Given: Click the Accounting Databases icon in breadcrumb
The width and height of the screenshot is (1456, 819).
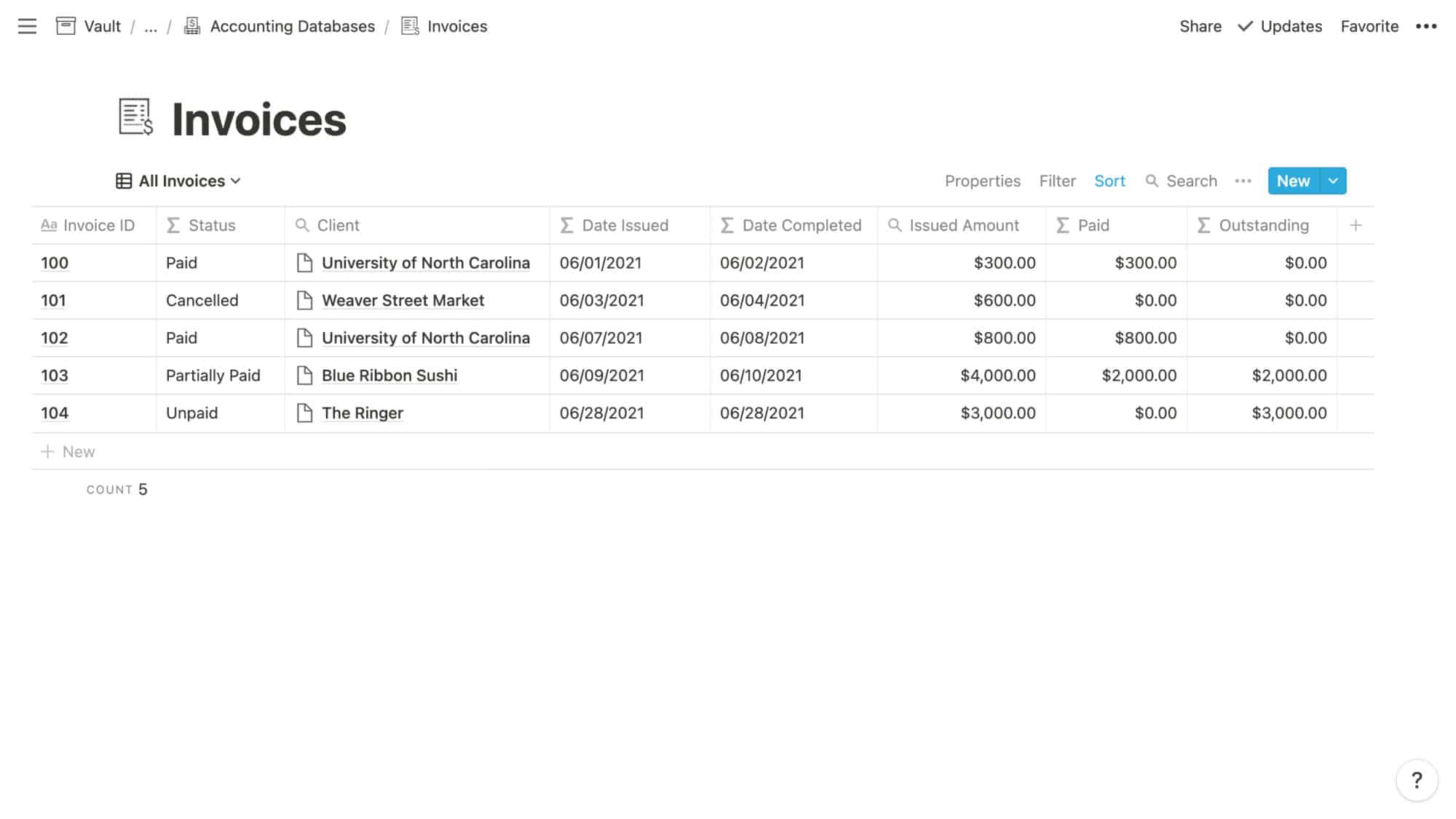Looking at the screenshot, I should [x=192, y=25].
